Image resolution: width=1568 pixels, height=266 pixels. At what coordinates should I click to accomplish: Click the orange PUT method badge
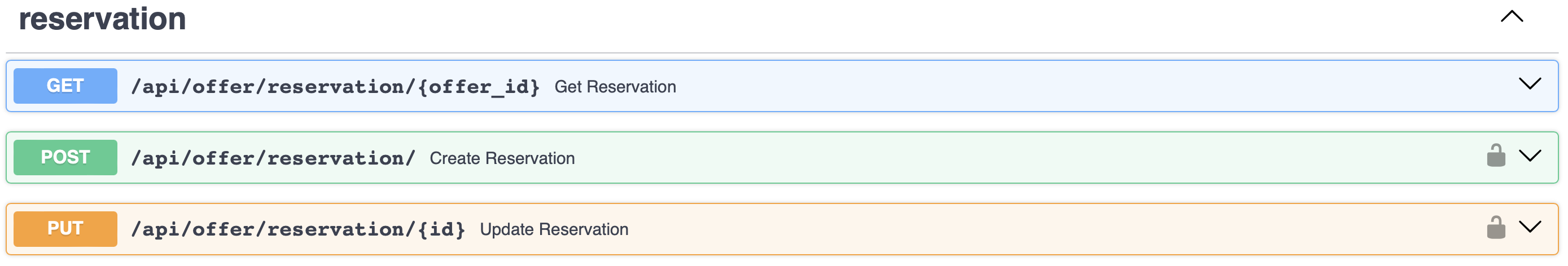[65, 229]
